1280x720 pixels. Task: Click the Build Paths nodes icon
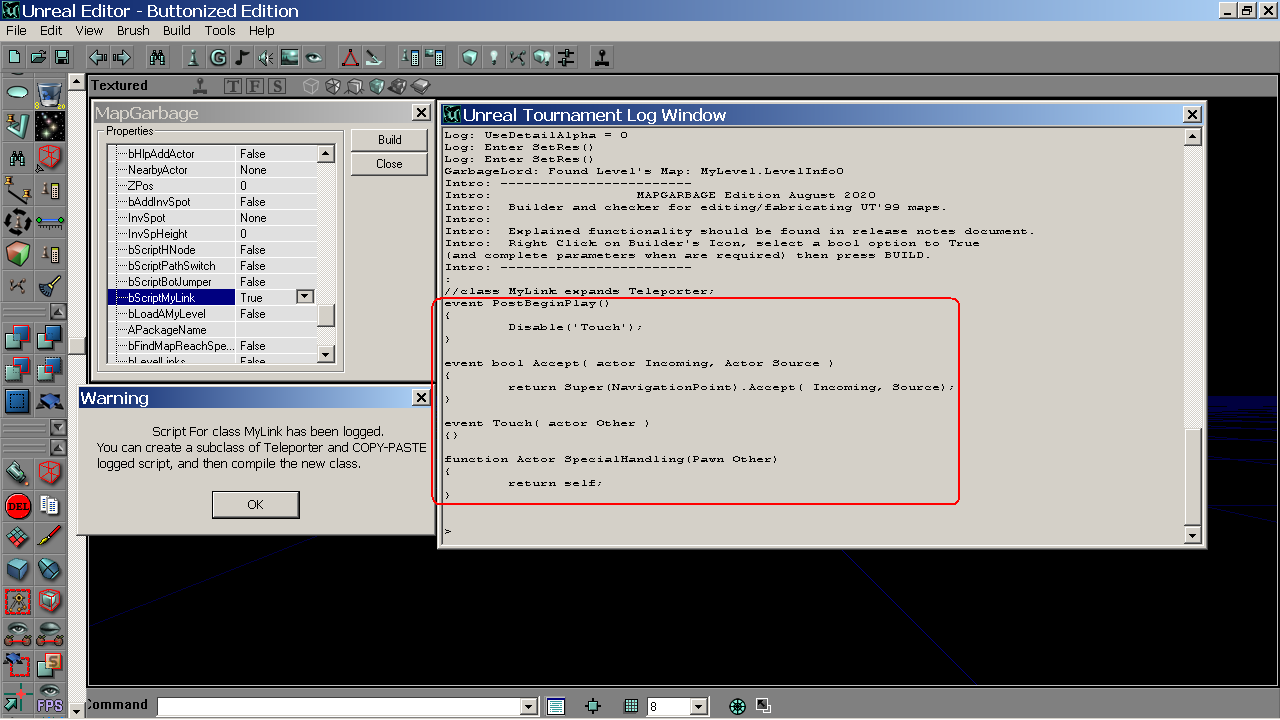point(517,57)
